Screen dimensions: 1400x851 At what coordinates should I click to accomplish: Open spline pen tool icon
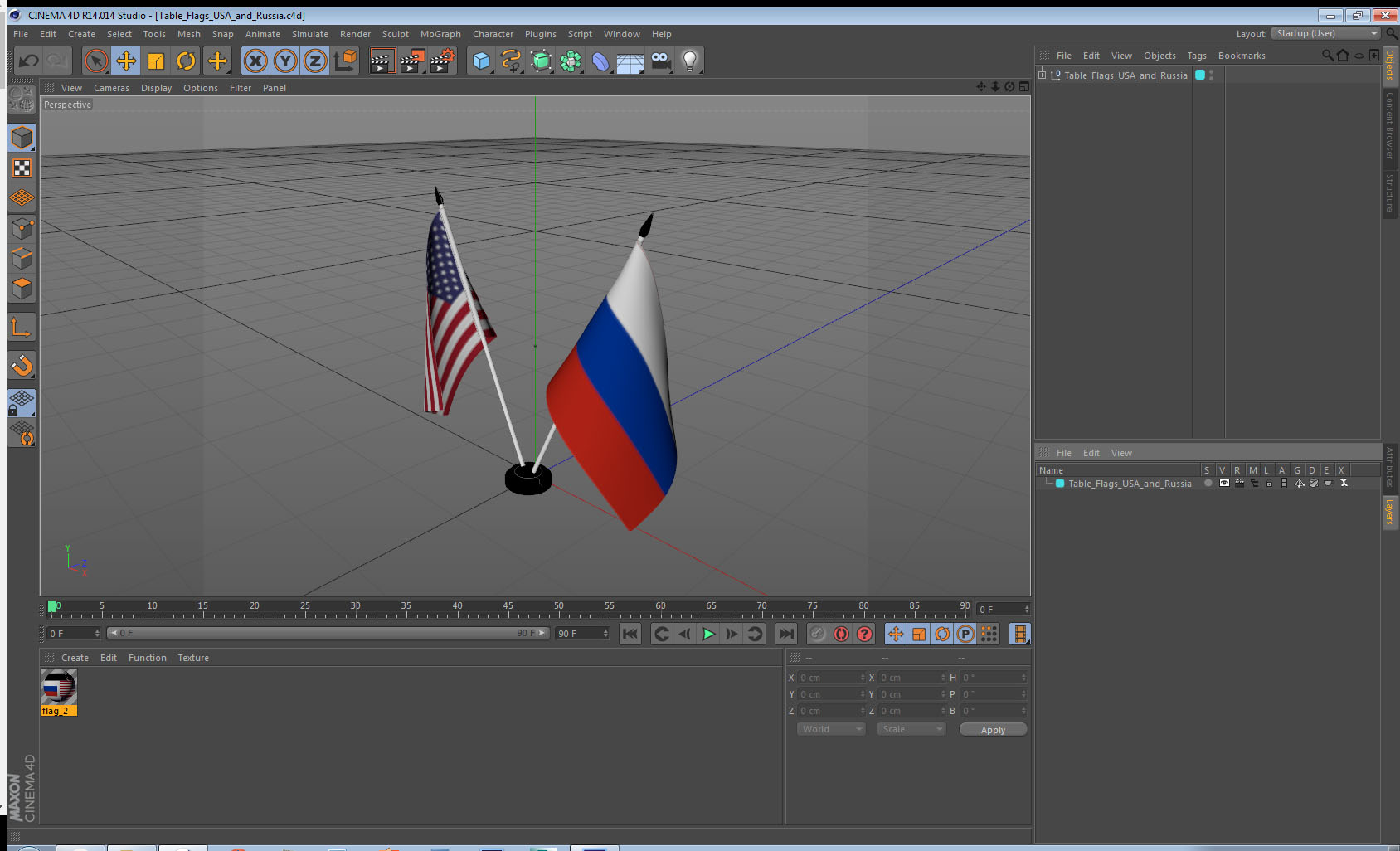[x=511, y=61]
